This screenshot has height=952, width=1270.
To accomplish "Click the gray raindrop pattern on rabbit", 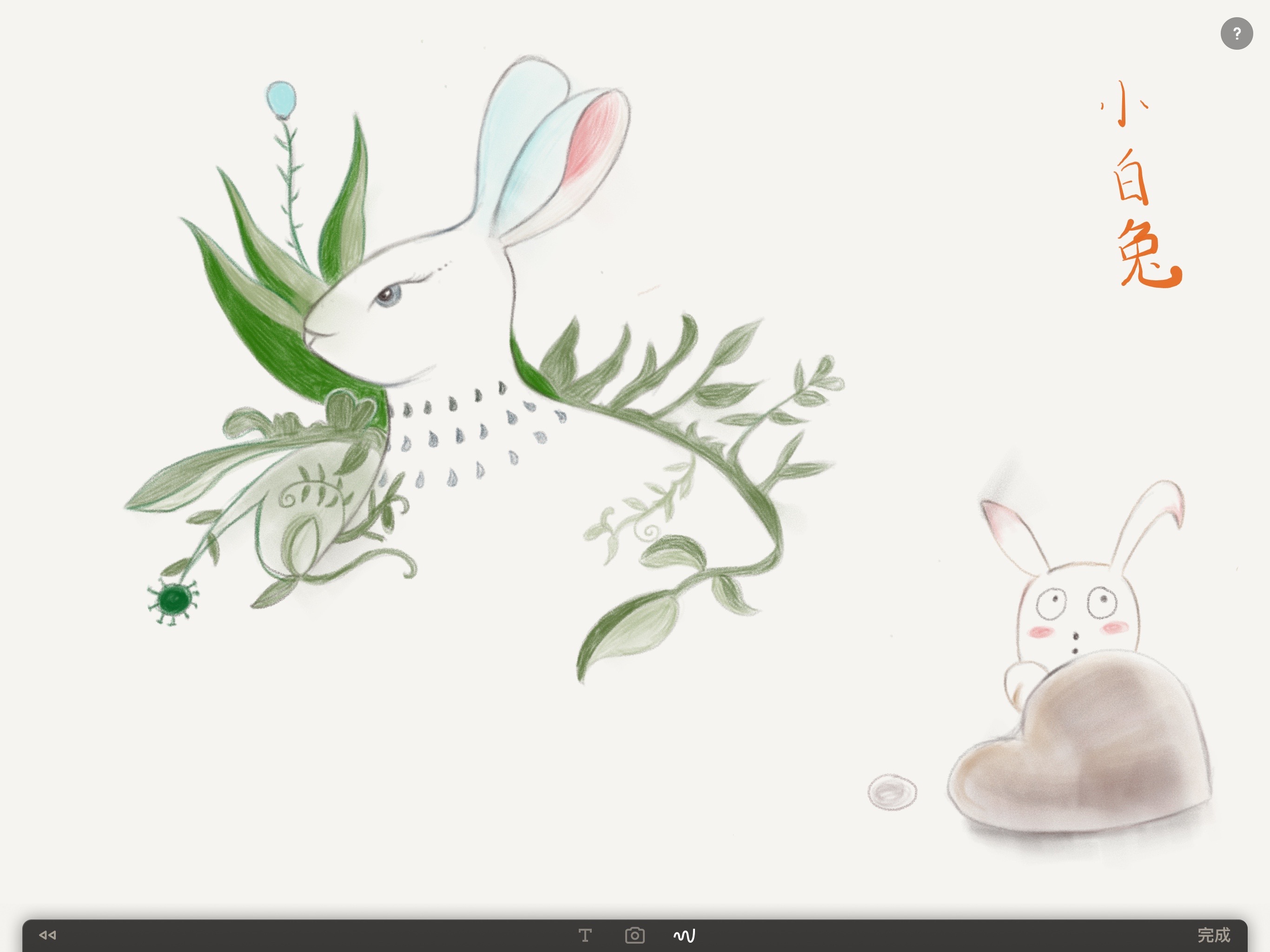I will [x=459, y=436].
